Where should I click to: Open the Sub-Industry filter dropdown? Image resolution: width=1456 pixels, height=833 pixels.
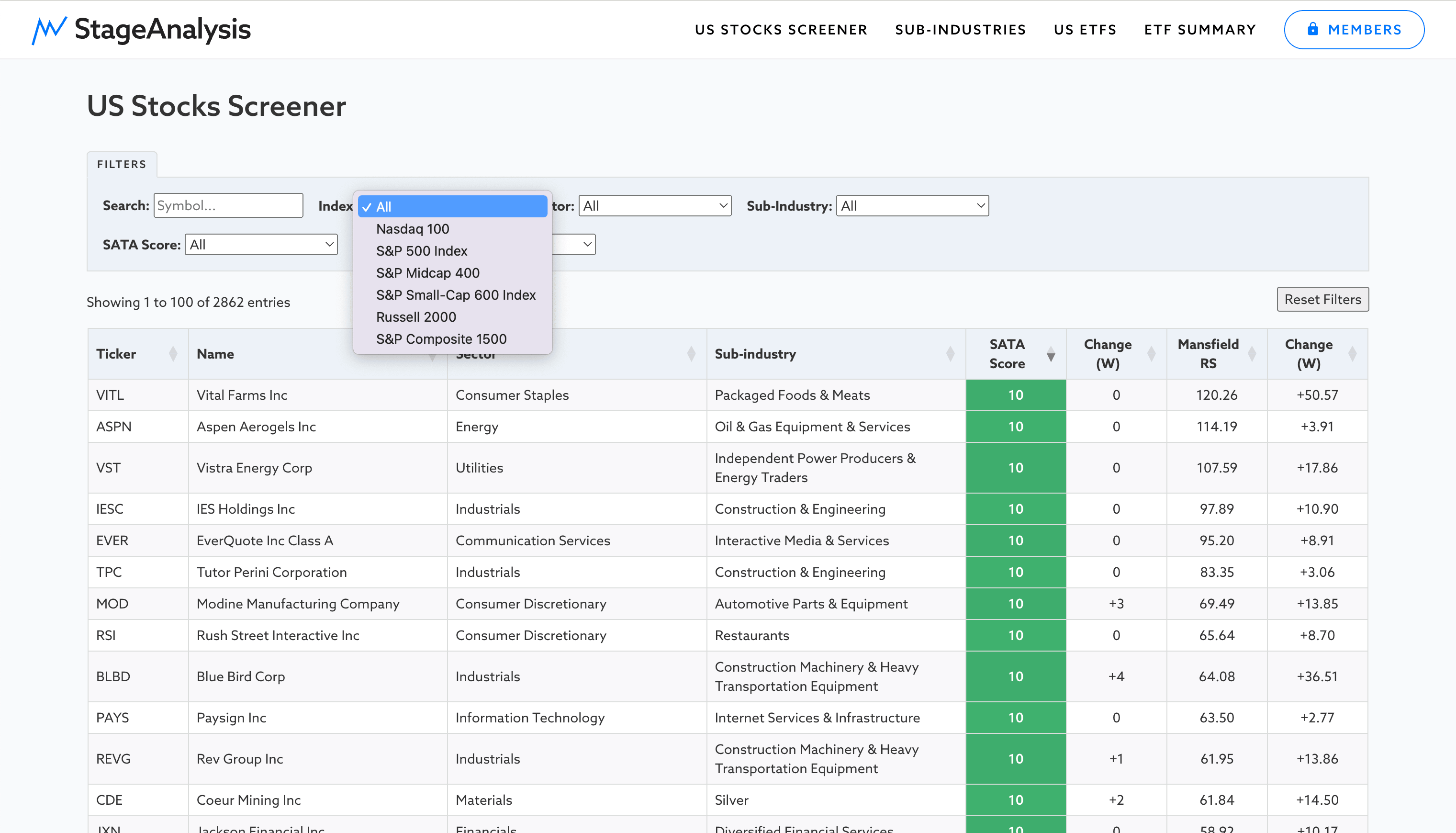(913, 206)
